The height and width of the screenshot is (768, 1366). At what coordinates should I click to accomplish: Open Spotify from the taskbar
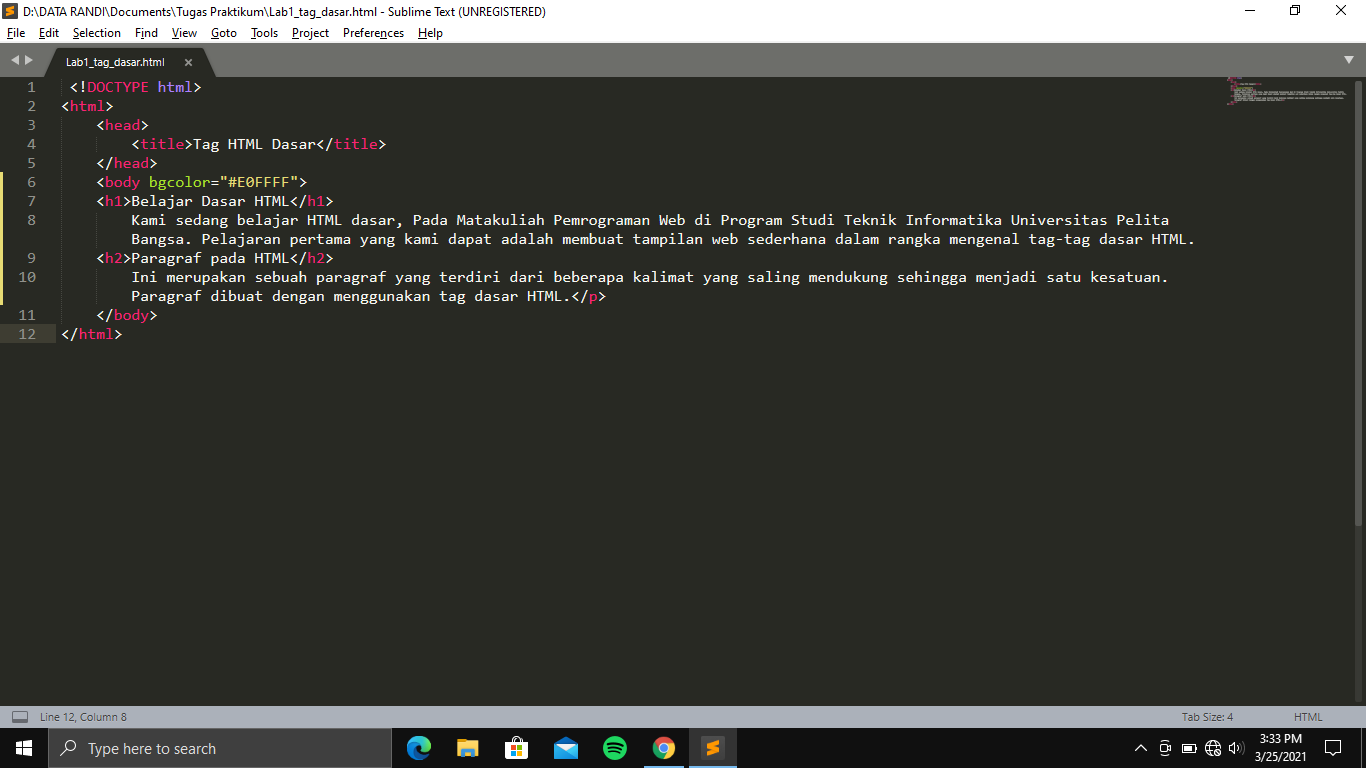[x=615, y=747]
